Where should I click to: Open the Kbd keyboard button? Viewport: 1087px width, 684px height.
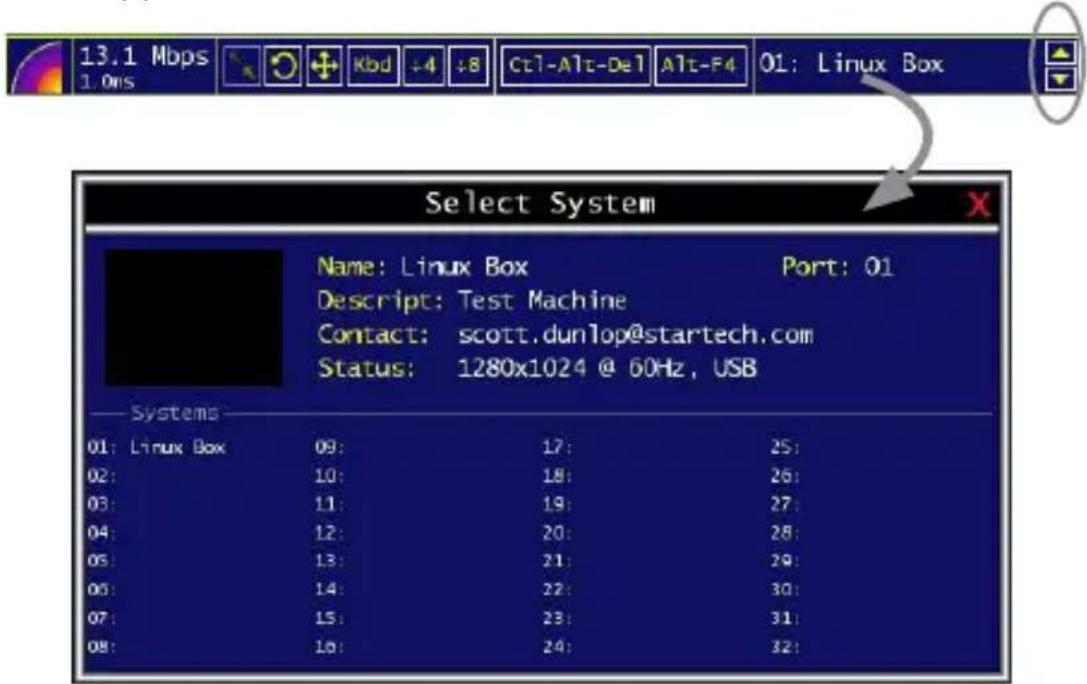pyautogui.click(x=373, y=67)
